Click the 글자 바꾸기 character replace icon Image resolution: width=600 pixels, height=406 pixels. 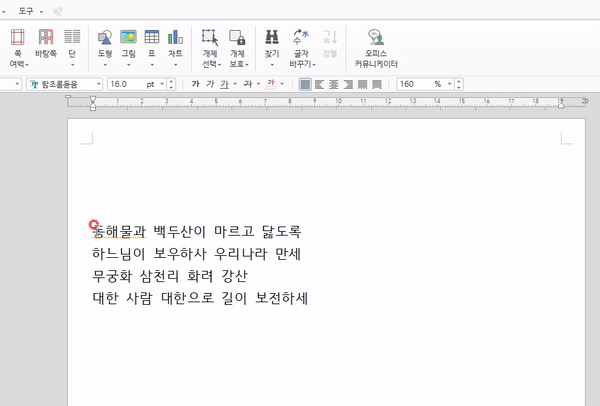click(x=301, y=38)
